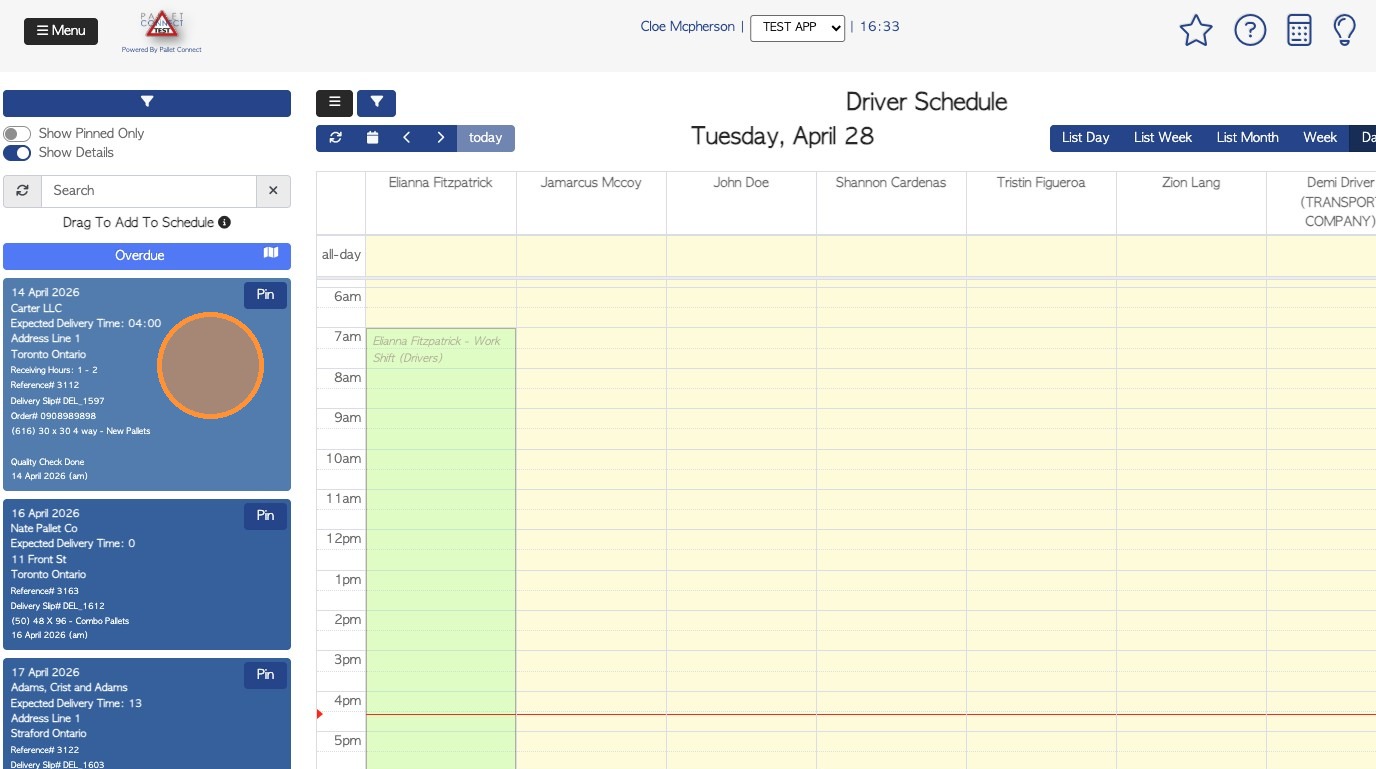Image resolution: width=1376 pixels, height=769 pixels.
Task: Jump to today on the schedule
Action: 485,138
